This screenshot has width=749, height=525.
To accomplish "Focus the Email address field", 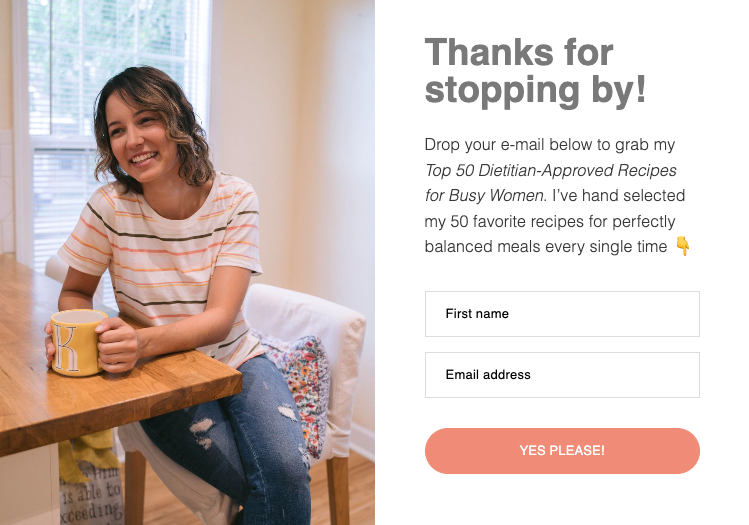I will pos(562,375).
